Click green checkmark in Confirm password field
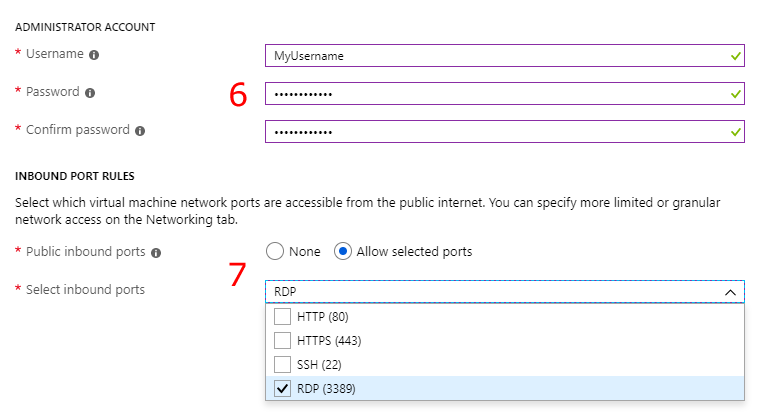Viewport: 767px width, 414px height. click(x=735, y=132)
